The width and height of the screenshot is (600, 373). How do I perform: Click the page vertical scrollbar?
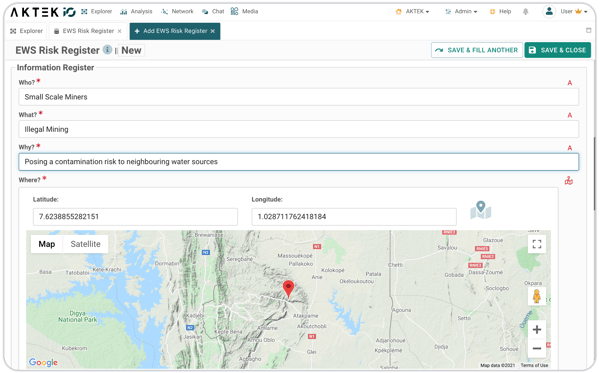pos(594,173)
